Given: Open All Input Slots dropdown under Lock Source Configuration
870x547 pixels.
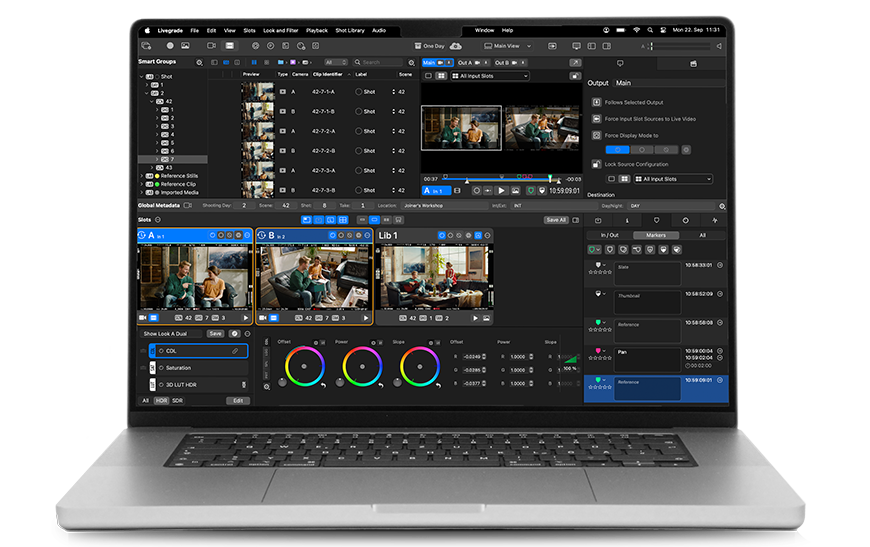Looking at the screenshot, I should pos(673,179).
